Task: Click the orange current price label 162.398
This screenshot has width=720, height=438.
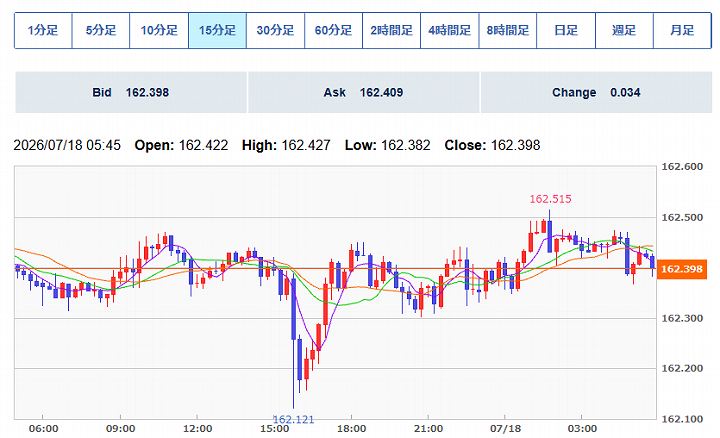Action: [x=682, y=269]
